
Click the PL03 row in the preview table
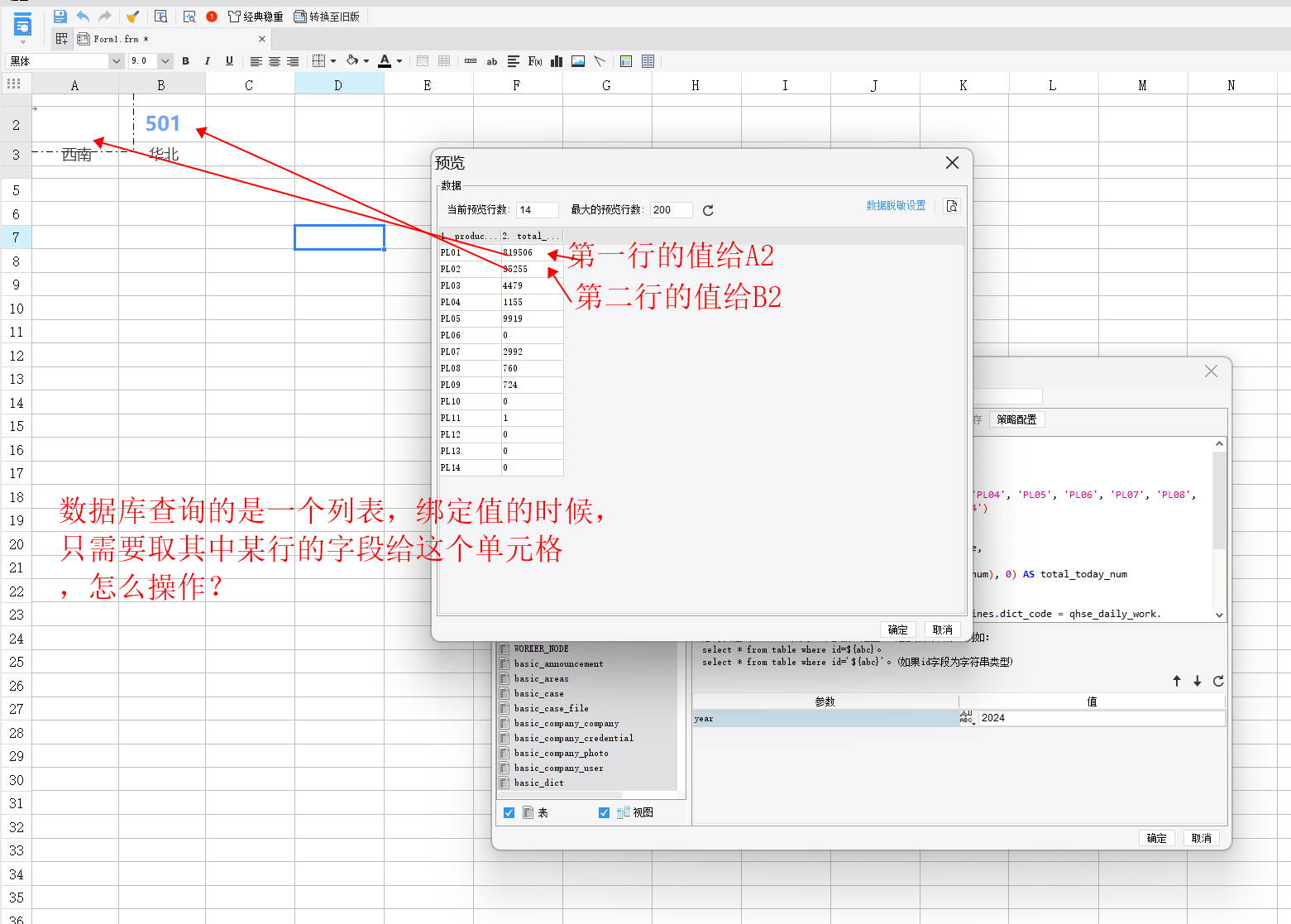501,285
